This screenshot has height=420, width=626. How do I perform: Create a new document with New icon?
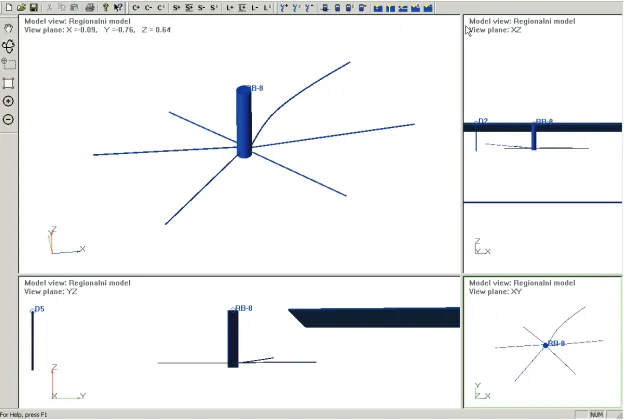[9, 8]
